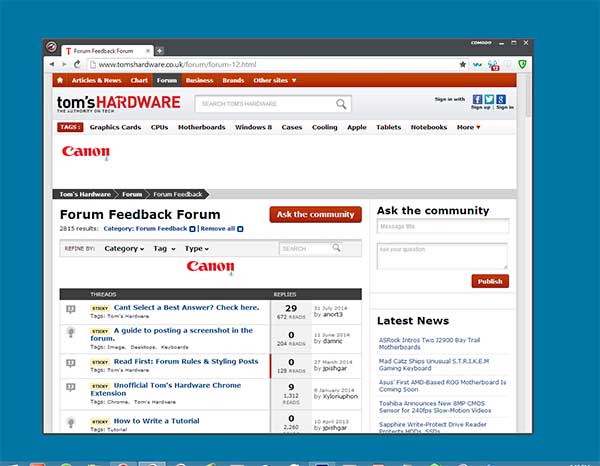
Task: Expand the Other sites menu
Action: pyautogui.click(x=274, y=80)
